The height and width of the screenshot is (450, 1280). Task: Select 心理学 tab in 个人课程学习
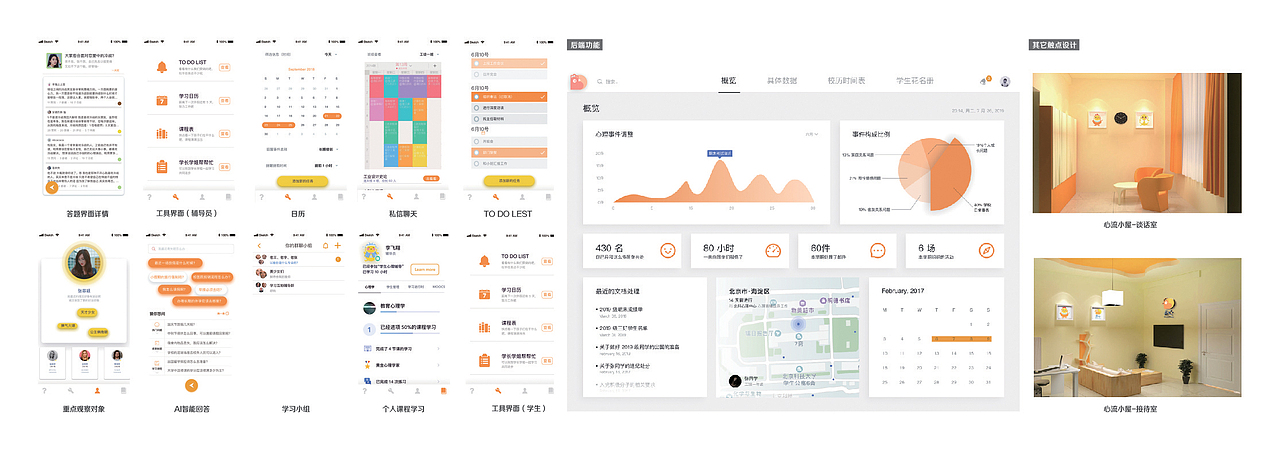point(368,286)
